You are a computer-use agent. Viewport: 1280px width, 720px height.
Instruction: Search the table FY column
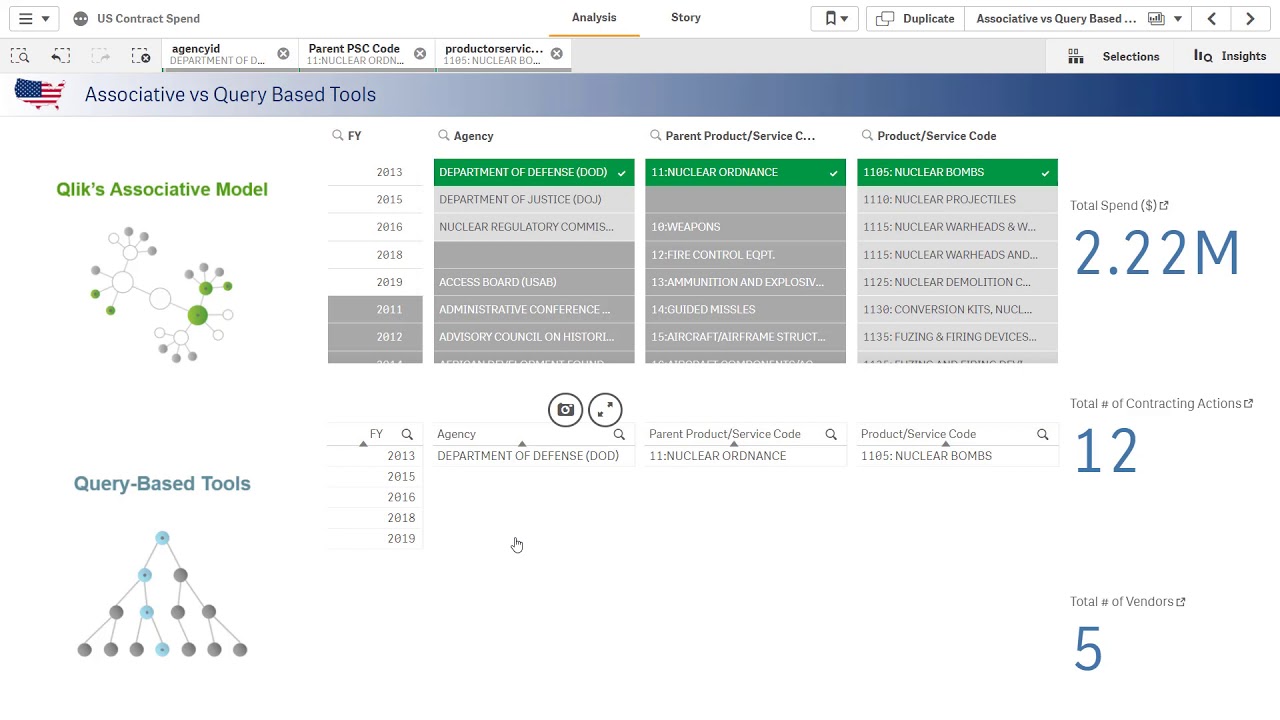pos(407,434)
